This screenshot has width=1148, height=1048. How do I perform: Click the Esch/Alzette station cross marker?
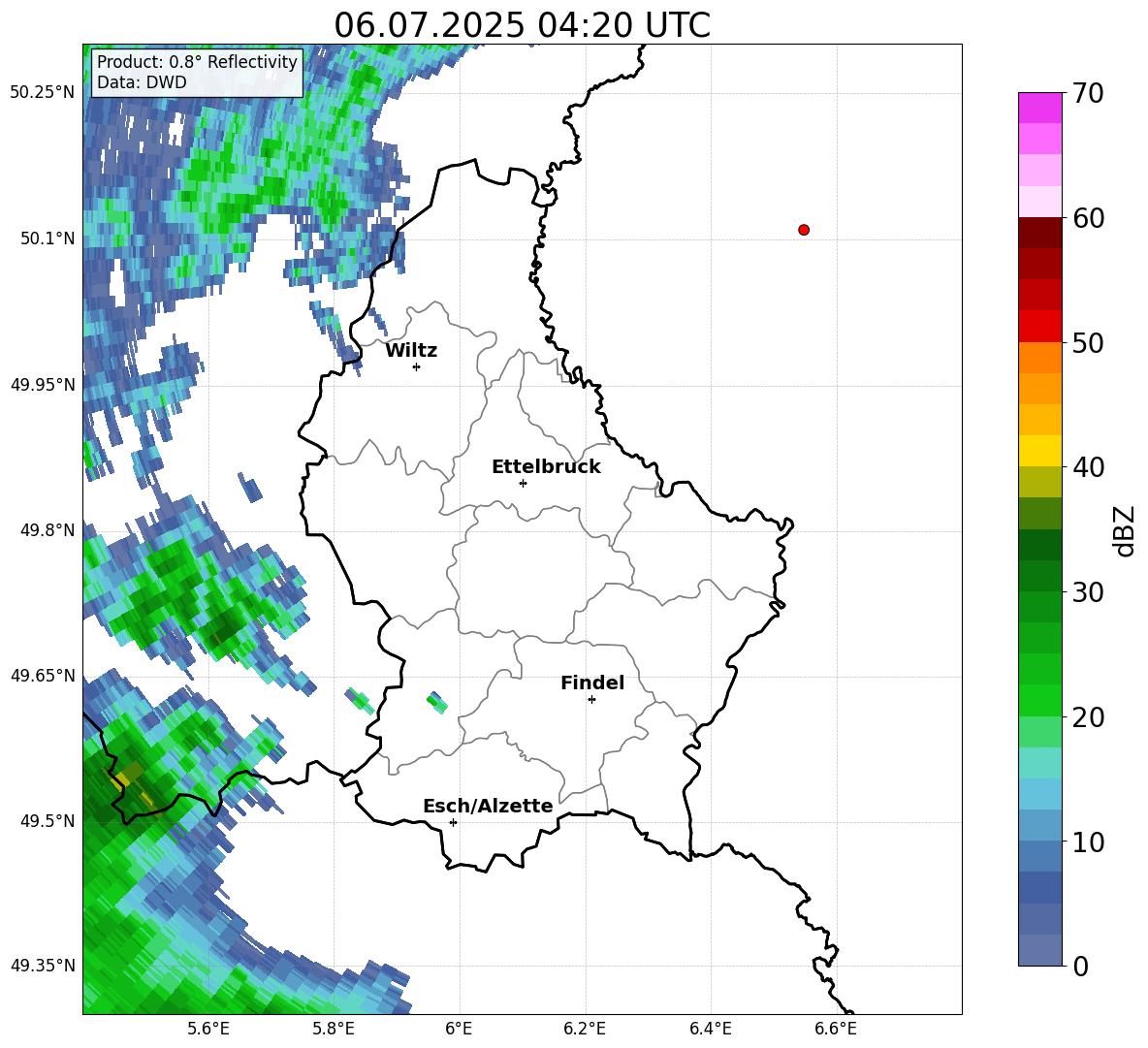tap(453, 822)
